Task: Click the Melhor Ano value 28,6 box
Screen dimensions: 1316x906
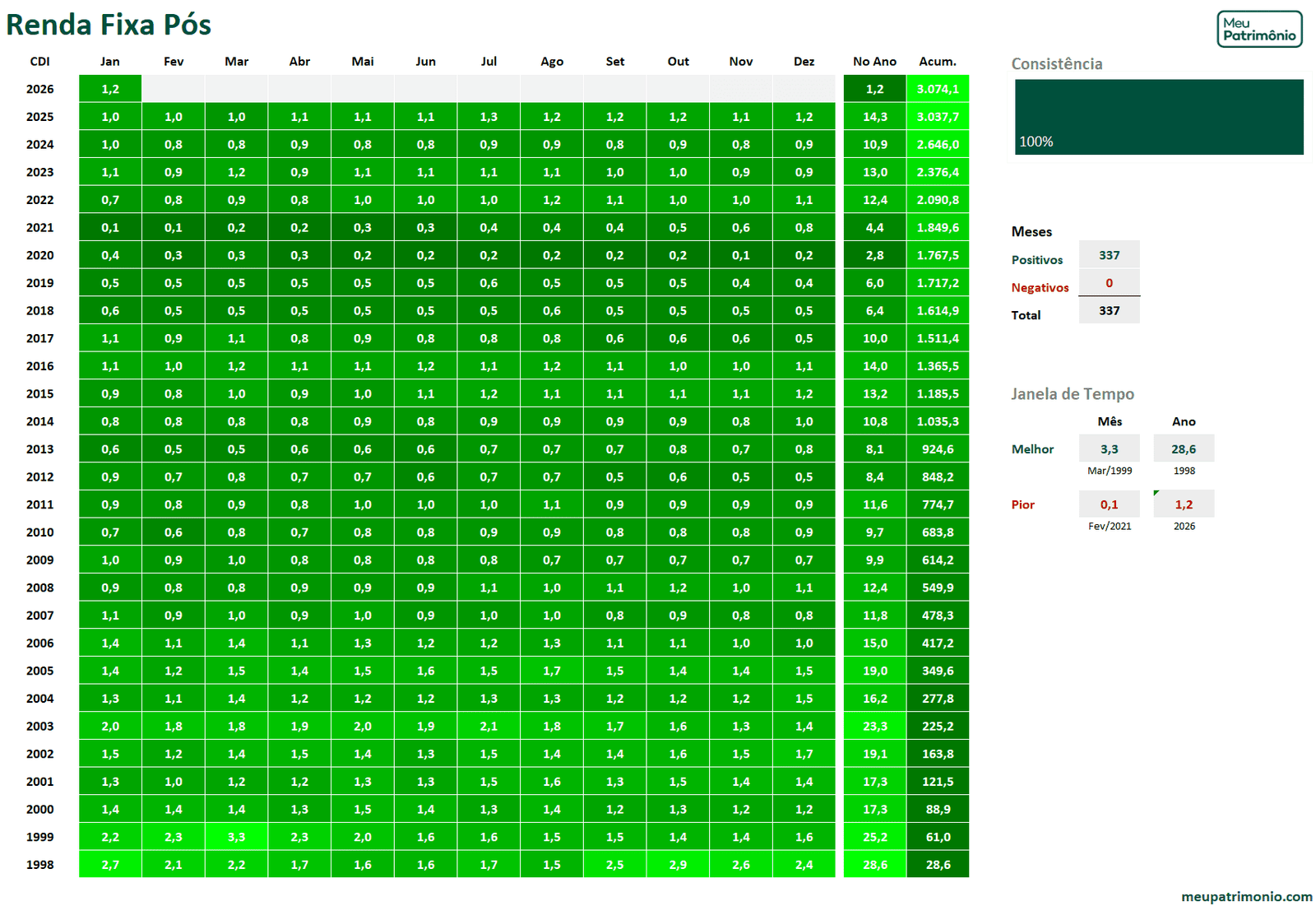Action: coord(1184,449)
